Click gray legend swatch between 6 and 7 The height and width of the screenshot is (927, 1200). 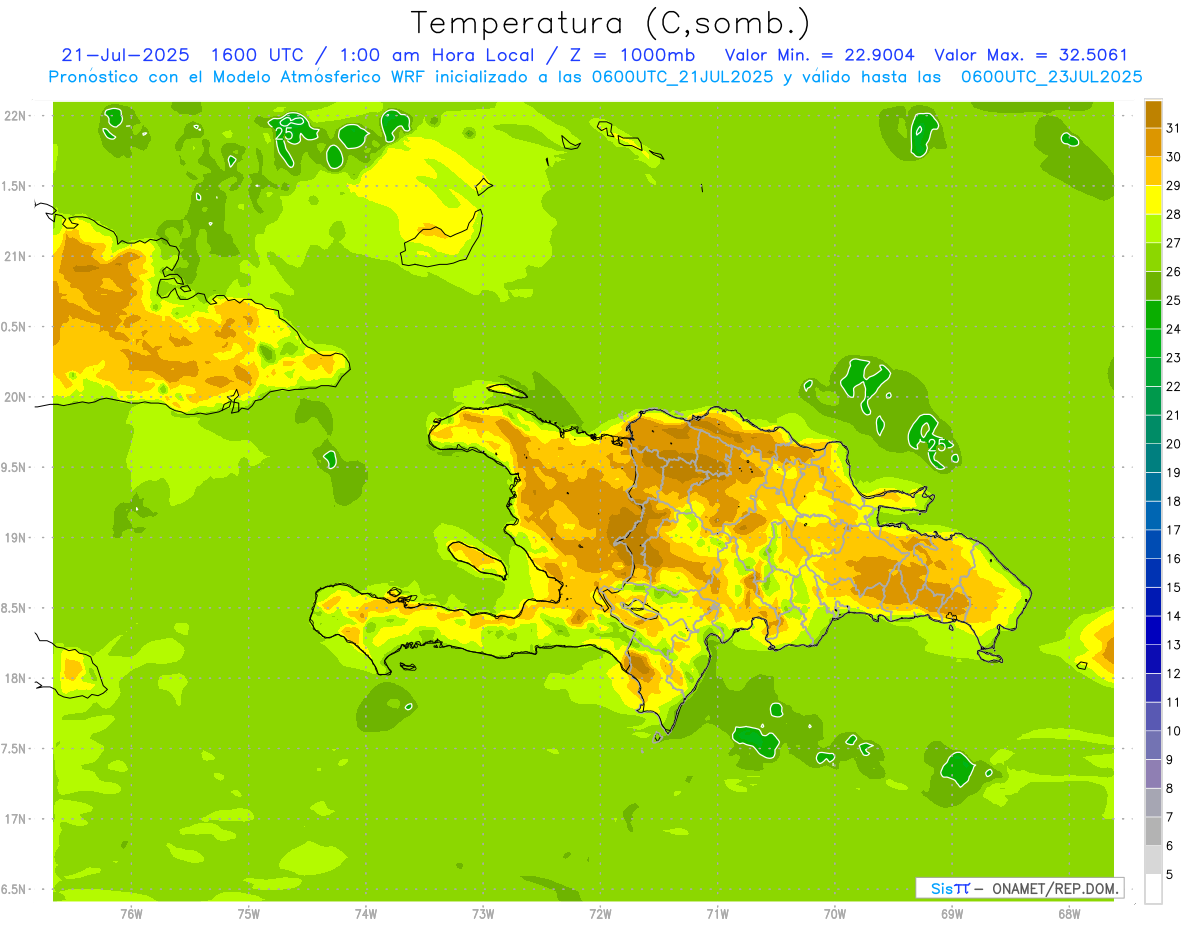pos(1153,831)
